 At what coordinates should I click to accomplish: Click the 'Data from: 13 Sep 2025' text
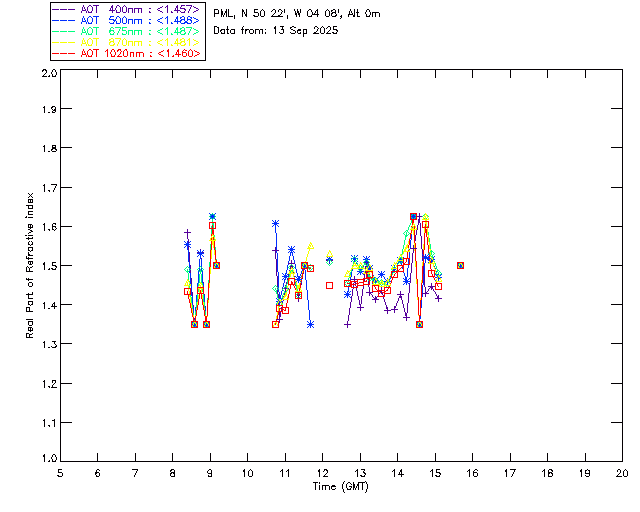pos(276,31)
